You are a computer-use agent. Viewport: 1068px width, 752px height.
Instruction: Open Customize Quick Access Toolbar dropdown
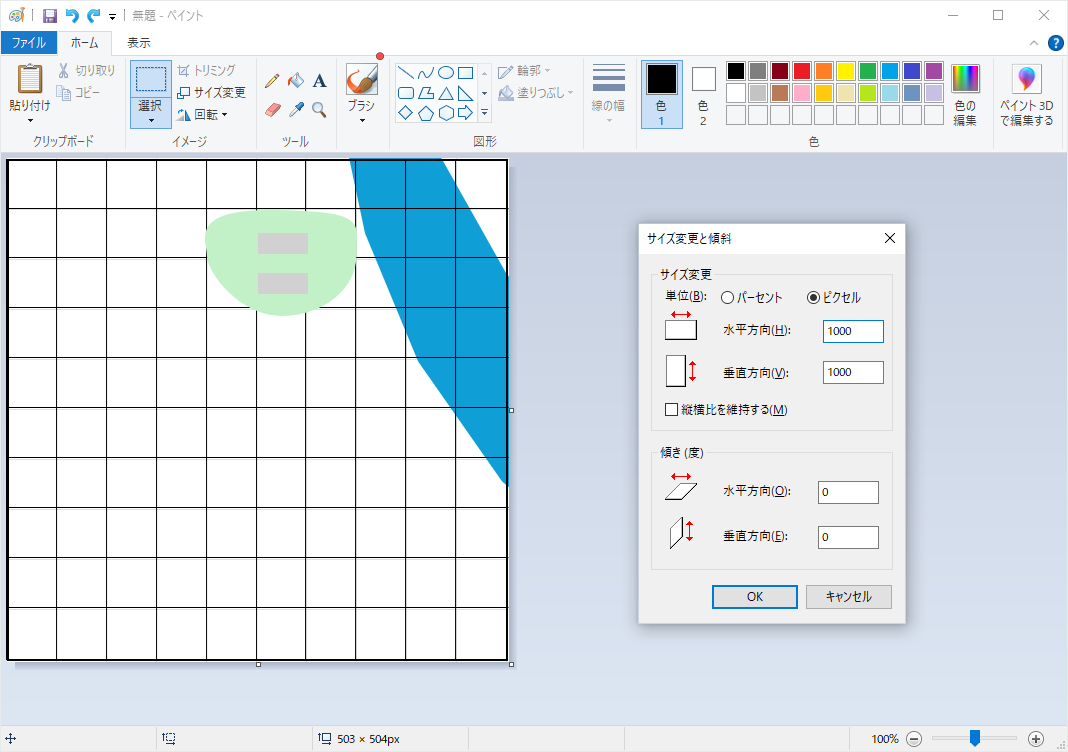click(x=112, y=16)
